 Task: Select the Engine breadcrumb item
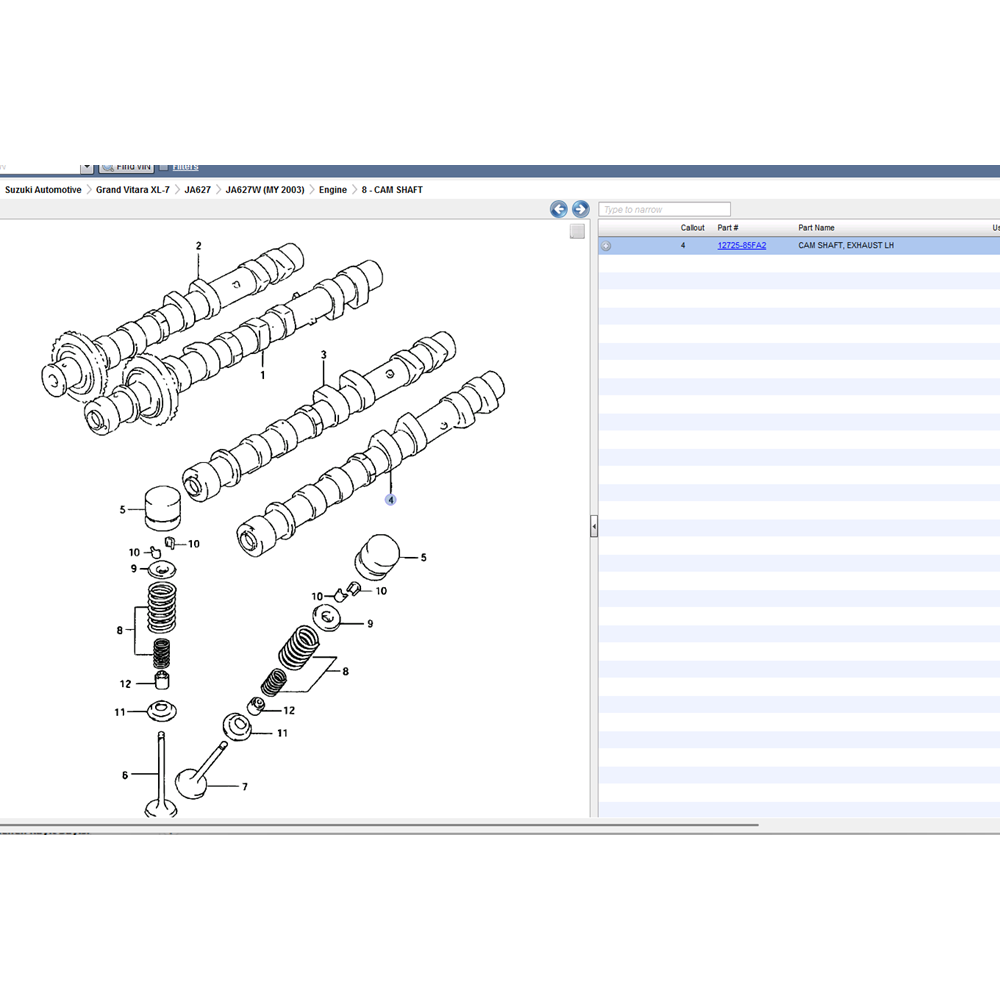(x=333, y=190)
